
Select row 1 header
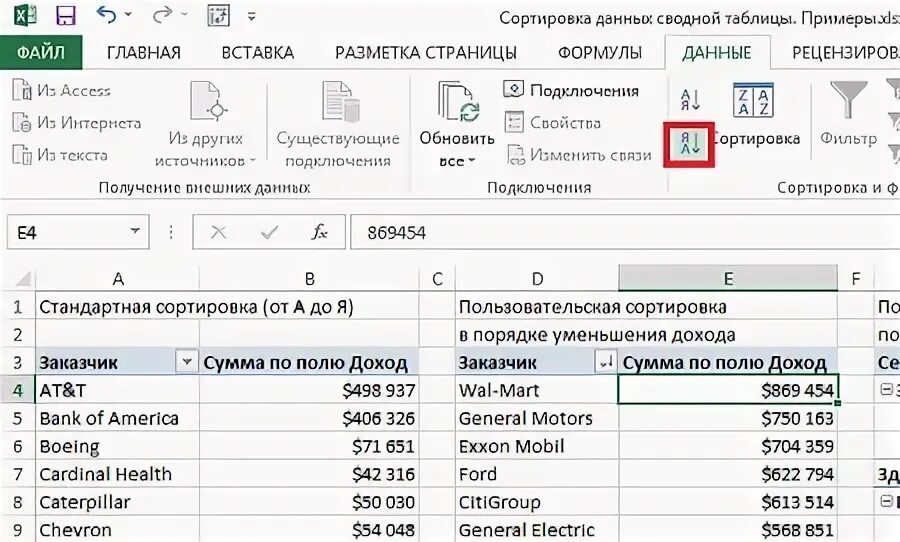pos(18,307)
